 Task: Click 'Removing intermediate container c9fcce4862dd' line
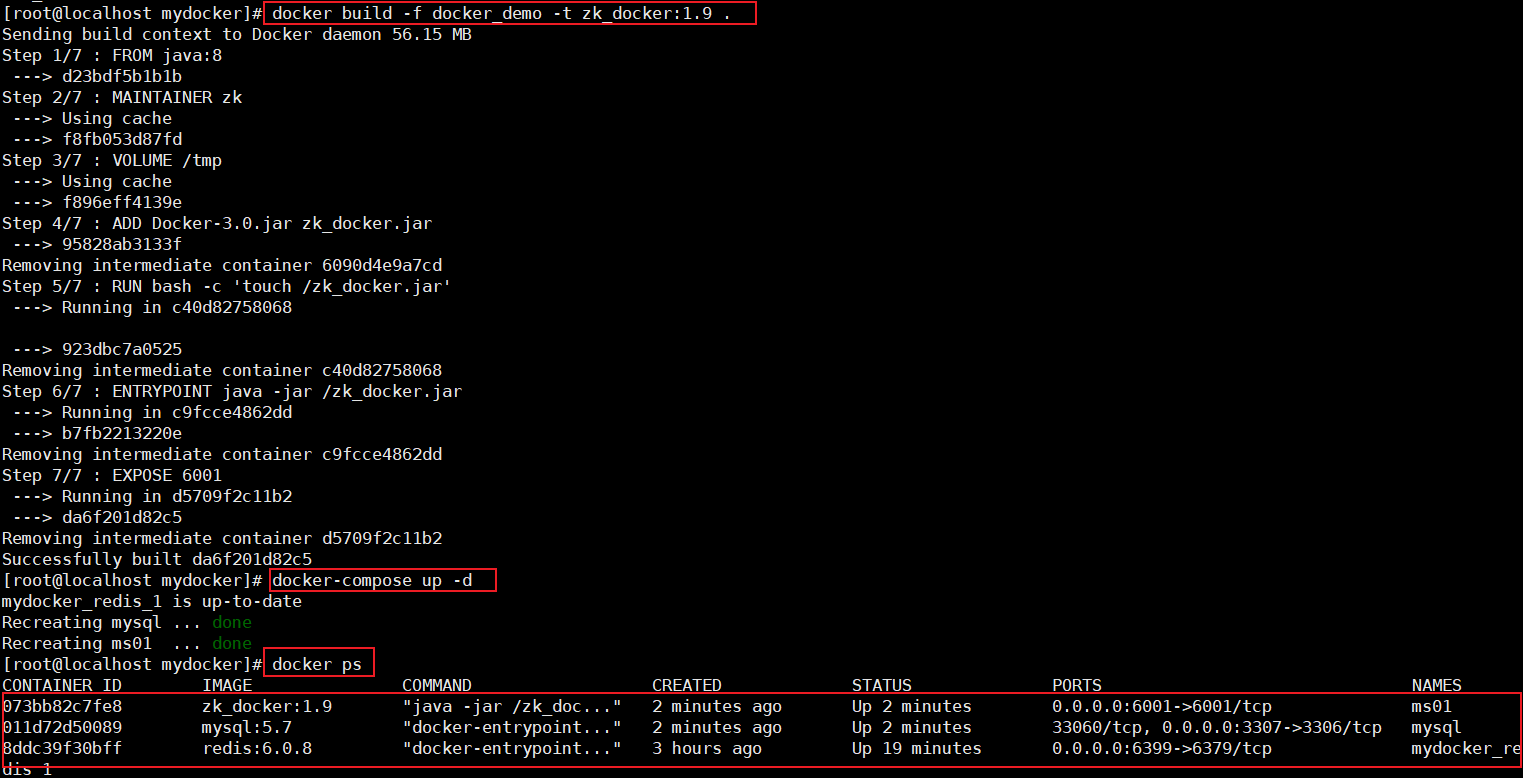coord(222,455)
